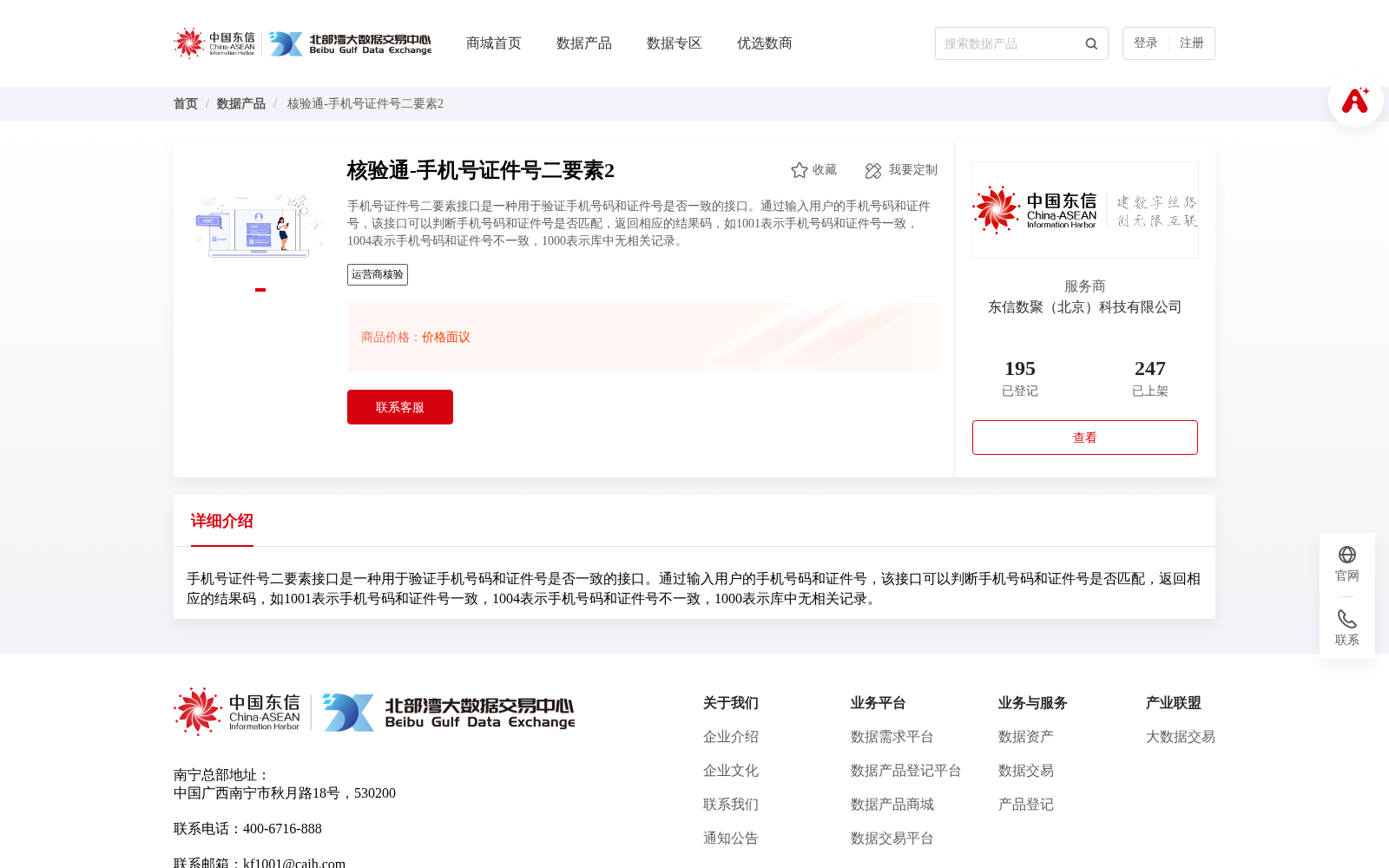Open footer link 产品登记
This screenshot has width=1389, height=868.
pyautogui.click(x=1026, y=805)
